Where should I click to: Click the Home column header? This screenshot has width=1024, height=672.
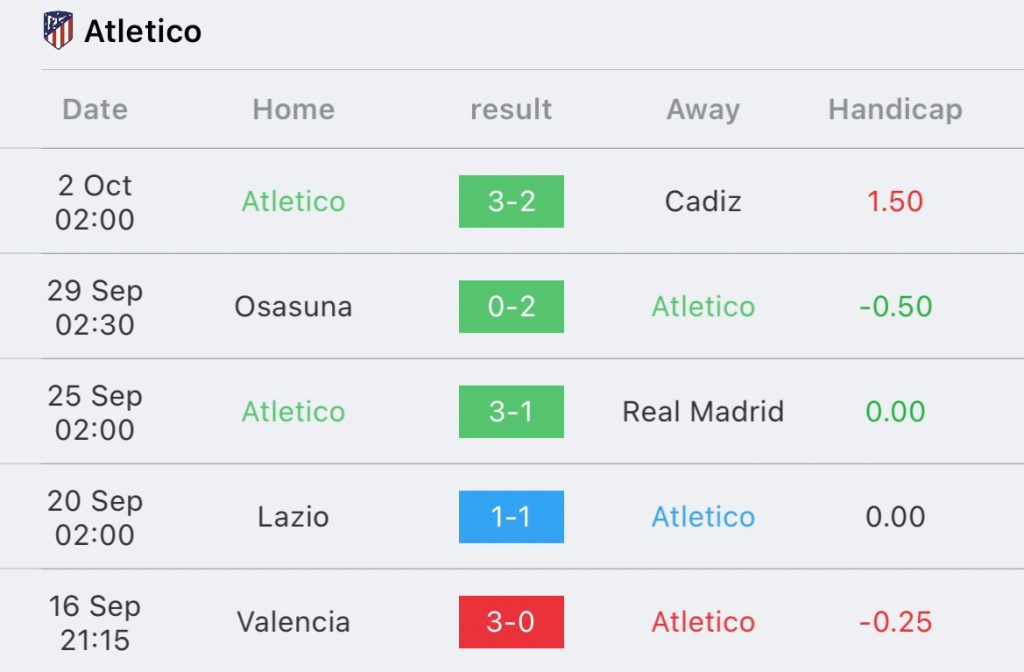[x=293, y=109]
